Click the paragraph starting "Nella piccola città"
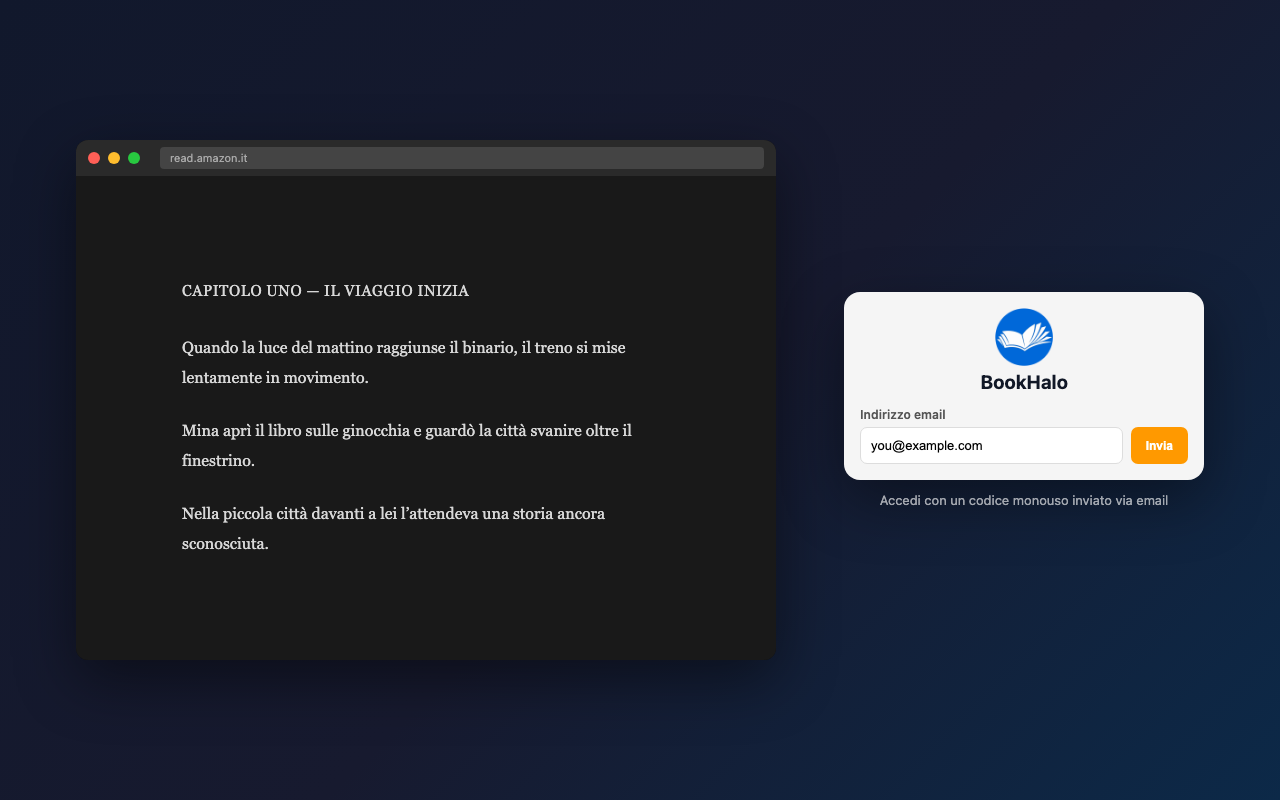1280x800 pixels. tap(394, 529)
